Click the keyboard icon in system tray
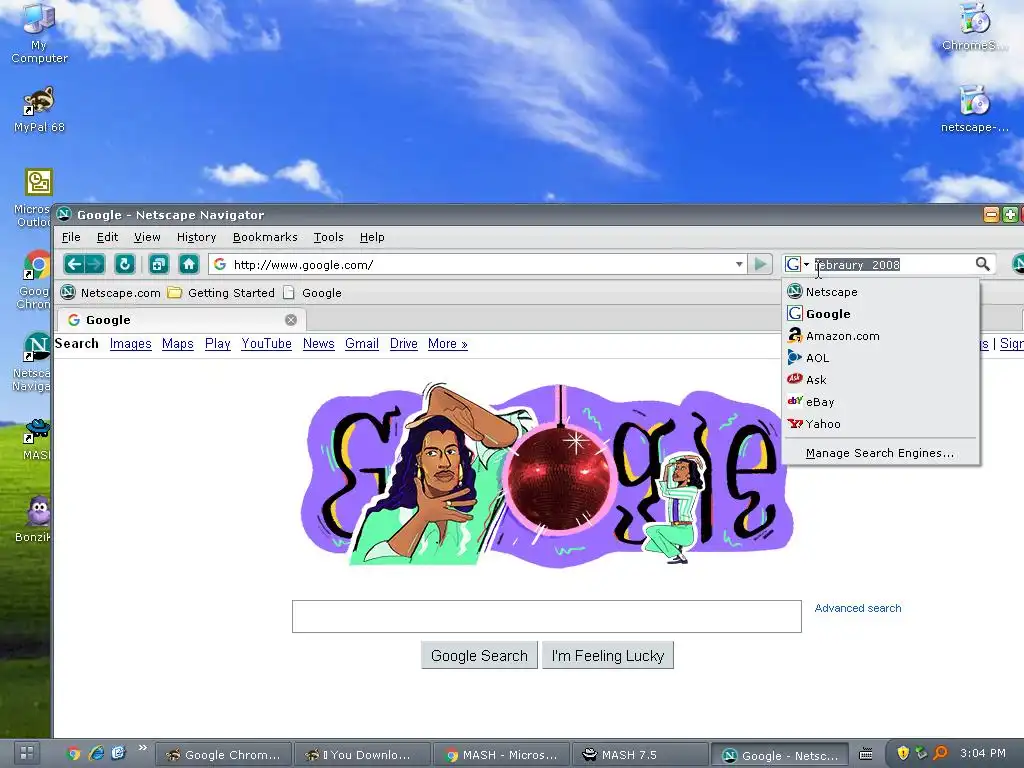 pos(865,754)
